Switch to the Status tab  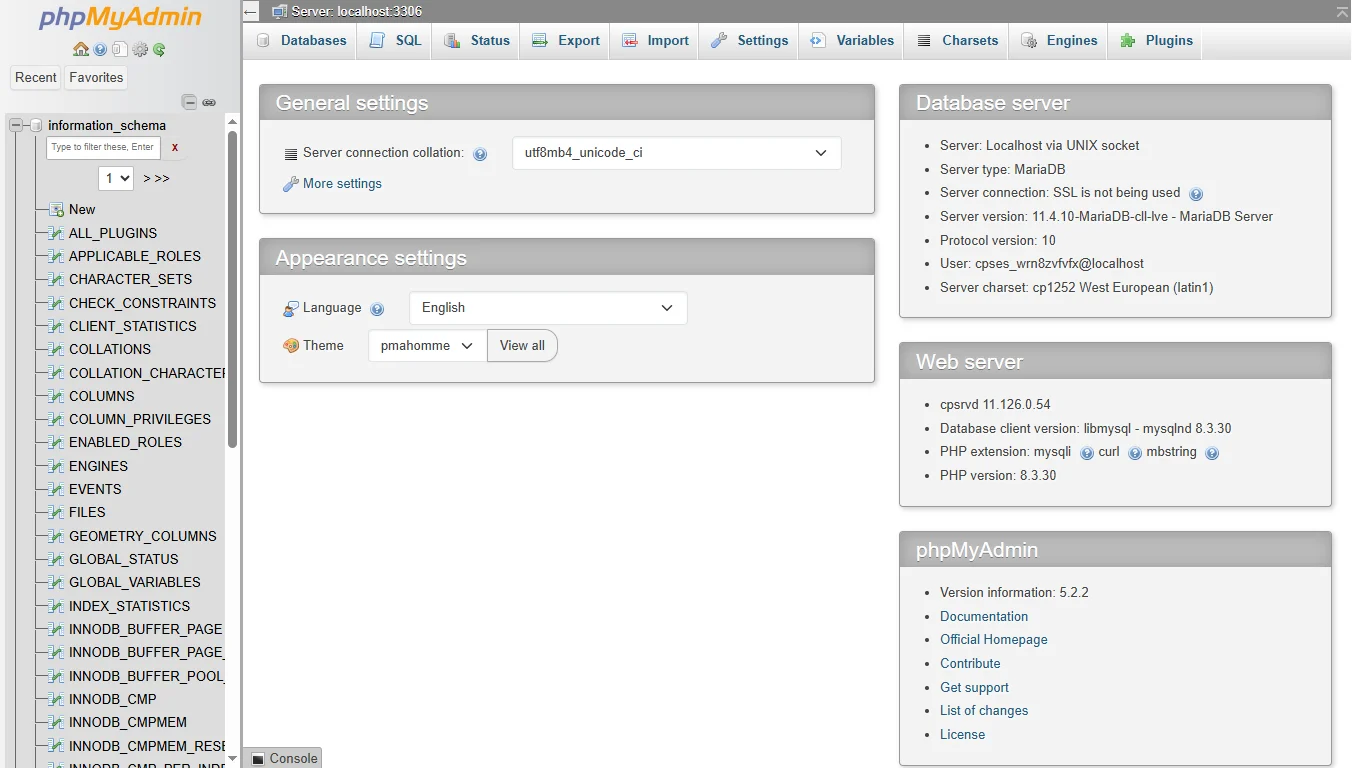coord(478,41)
